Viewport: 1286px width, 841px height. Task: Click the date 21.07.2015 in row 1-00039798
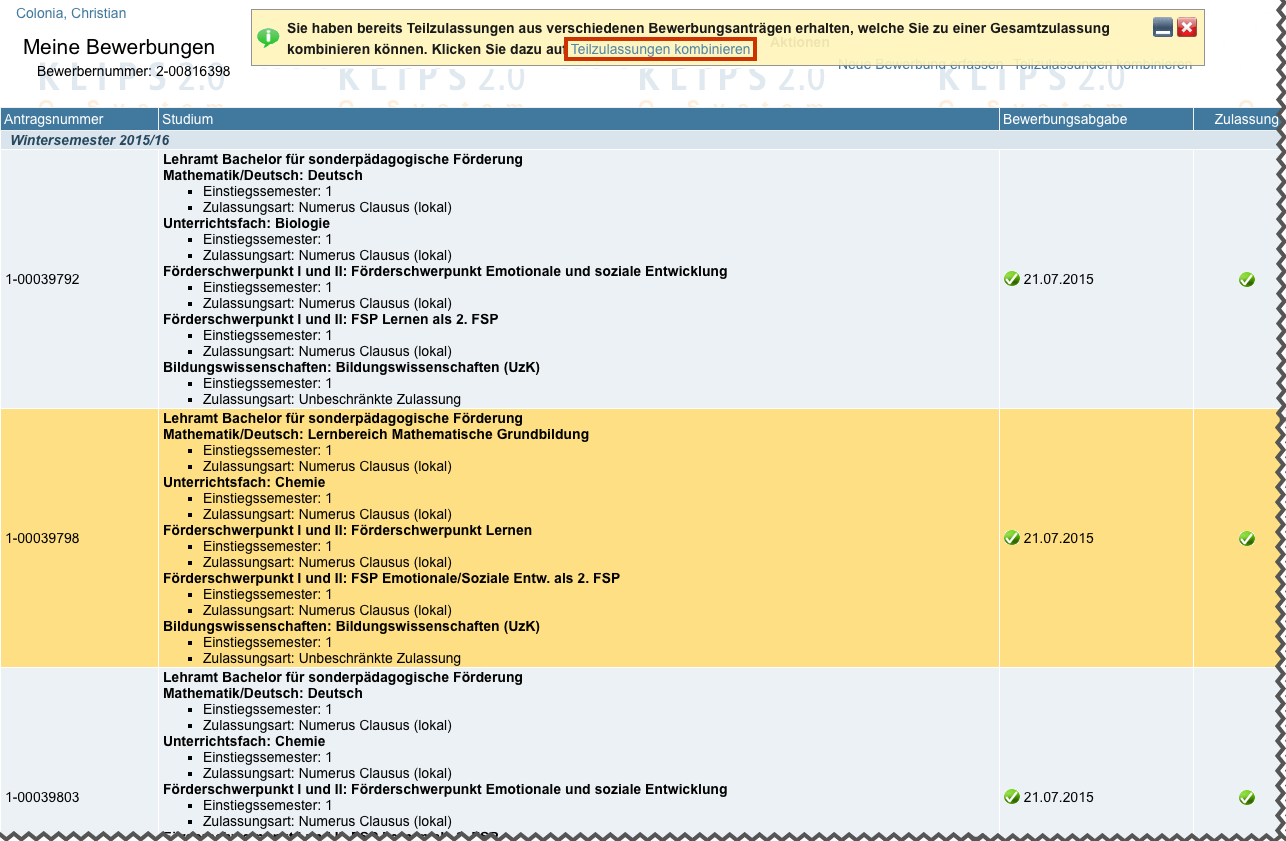click(1059, 538)
